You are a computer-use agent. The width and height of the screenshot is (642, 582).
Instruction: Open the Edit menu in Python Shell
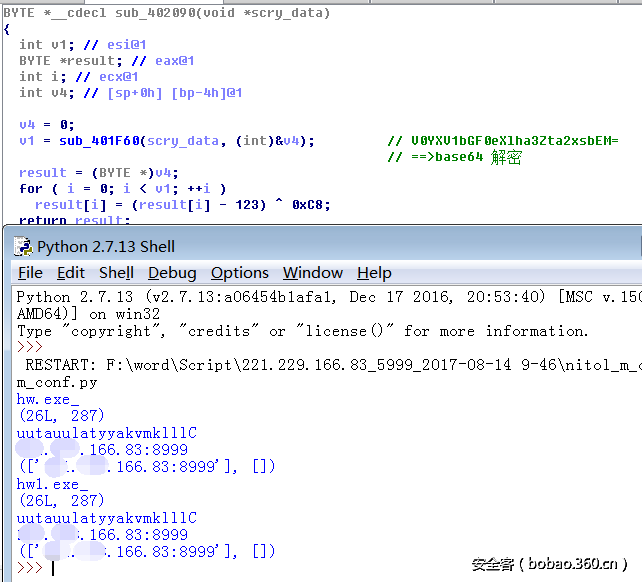[71, 273]
